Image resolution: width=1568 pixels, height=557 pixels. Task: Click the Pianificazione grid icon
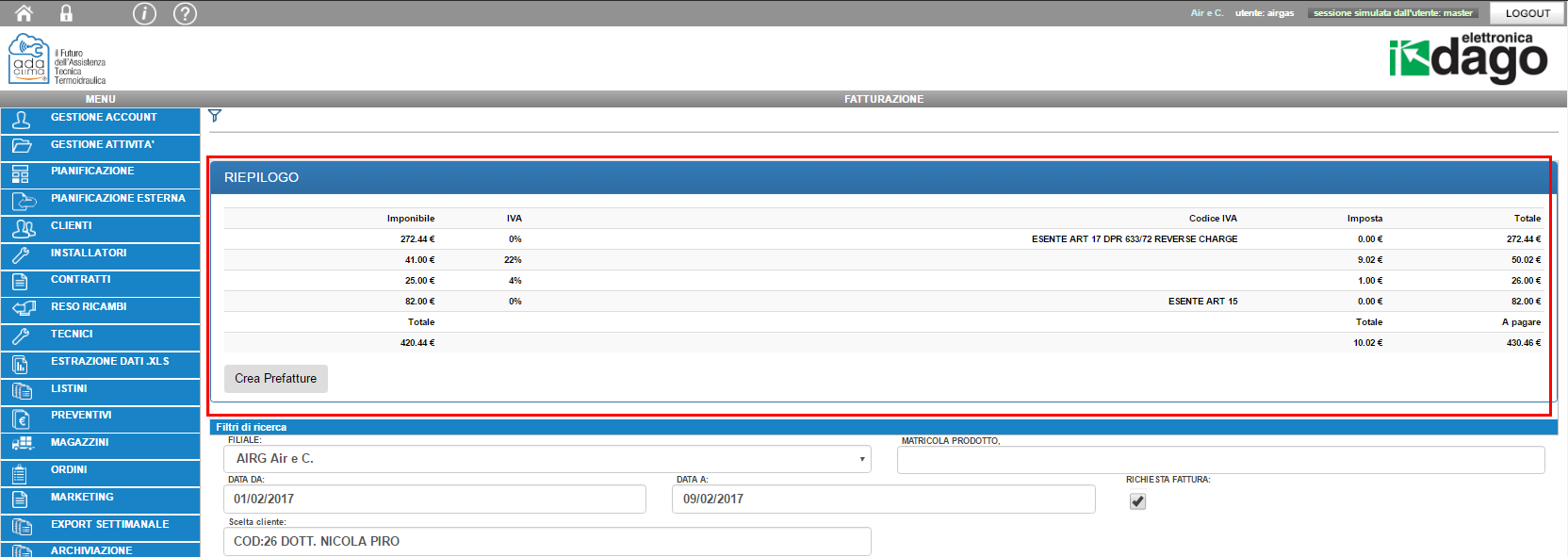[21, 174]
